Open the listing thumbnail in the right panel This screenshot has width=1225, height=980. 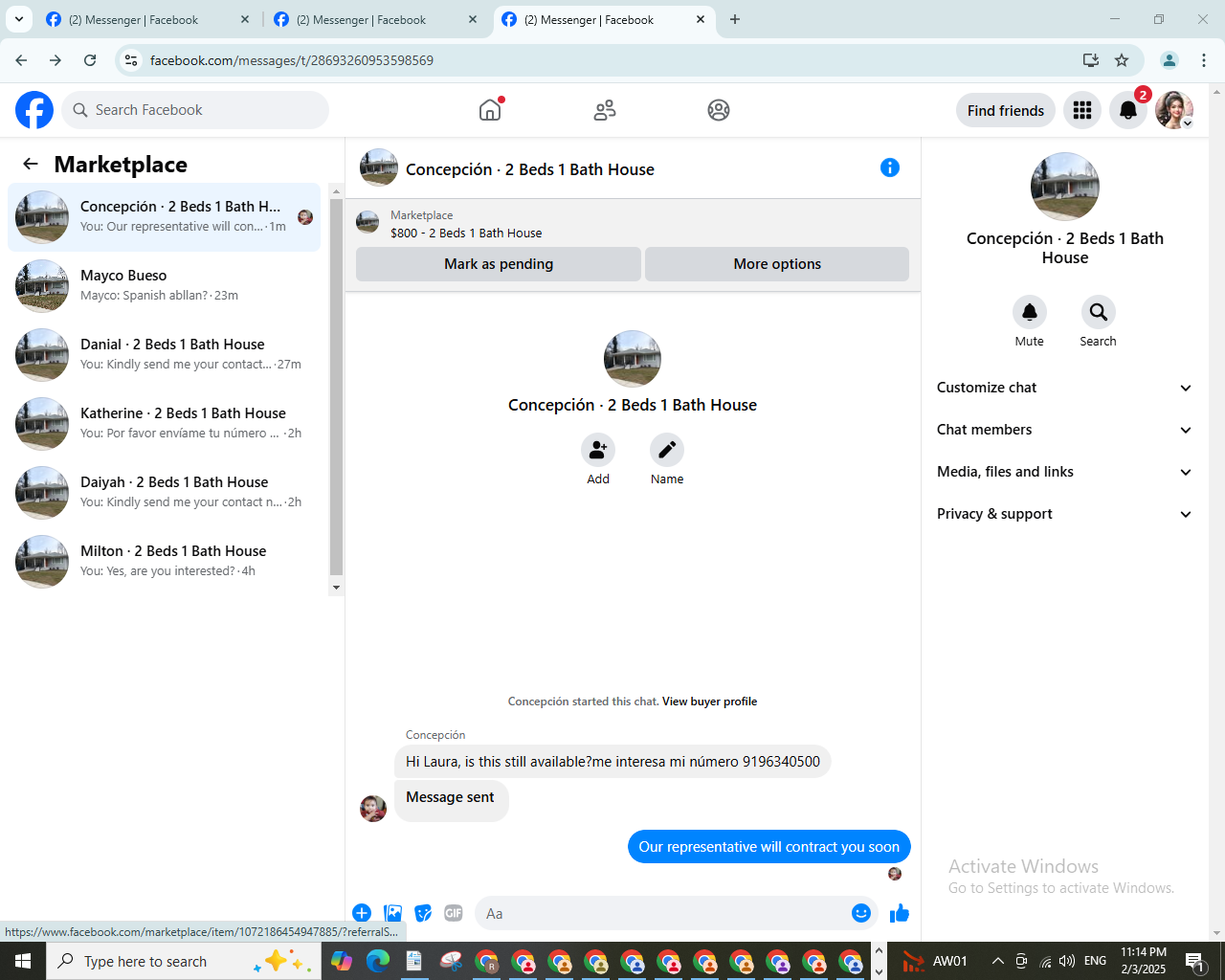[1065, 187]
